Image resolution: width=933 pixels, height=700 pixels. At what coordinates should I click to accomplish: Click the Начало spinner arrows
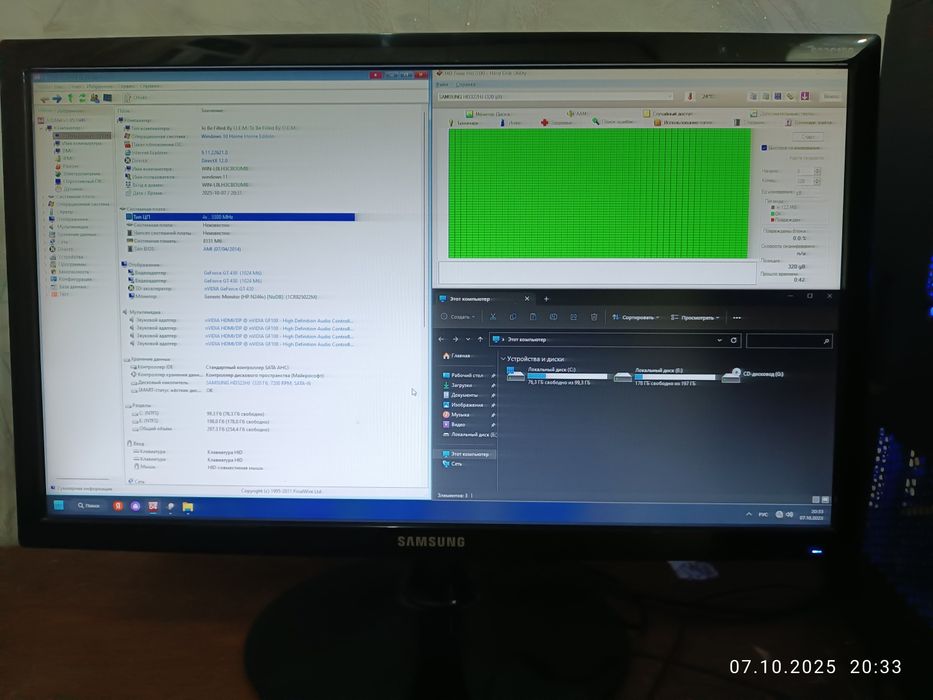(817, 171)
